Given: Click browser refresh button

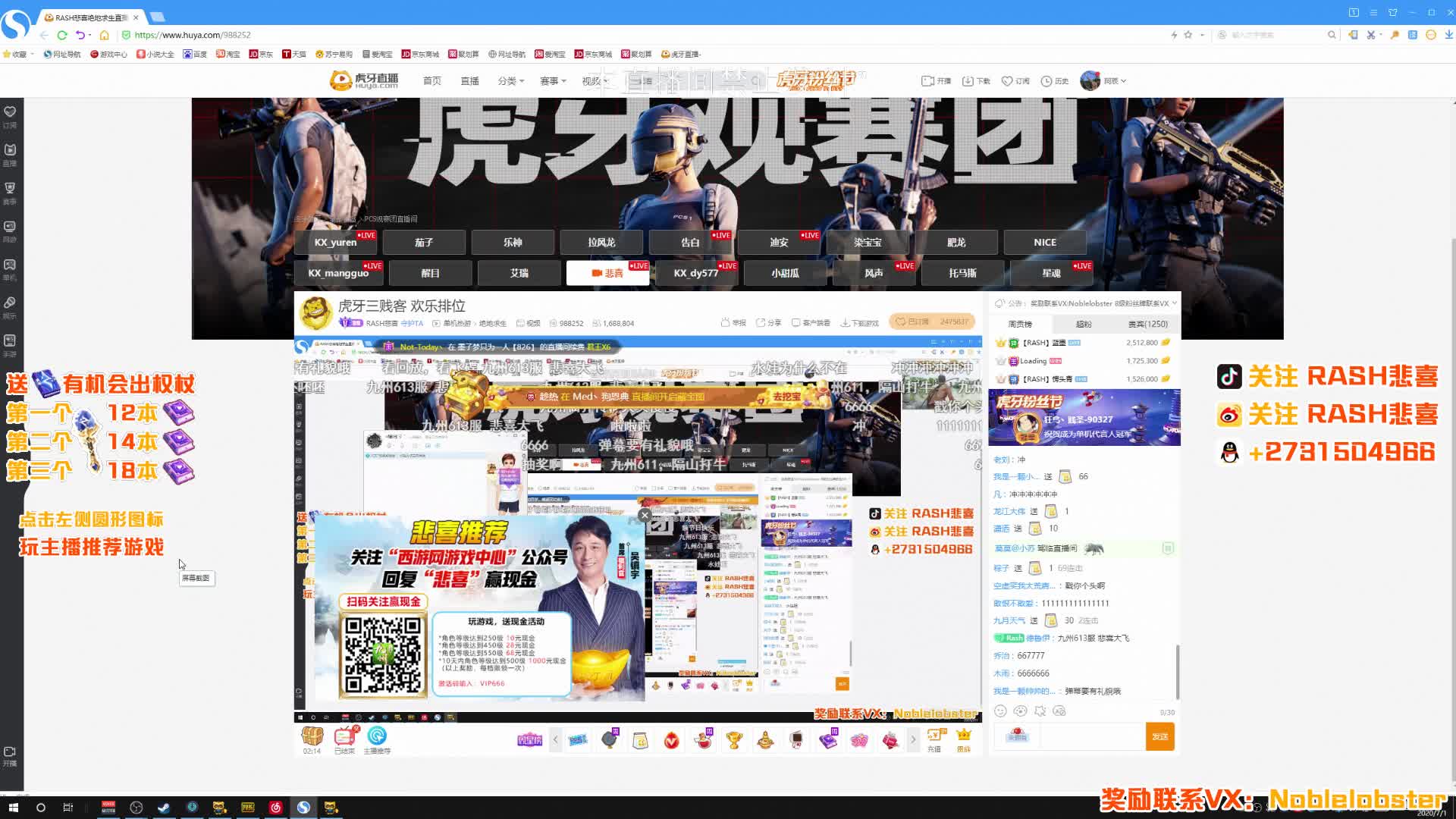Looking at the screenshot, I should point(62,35).
